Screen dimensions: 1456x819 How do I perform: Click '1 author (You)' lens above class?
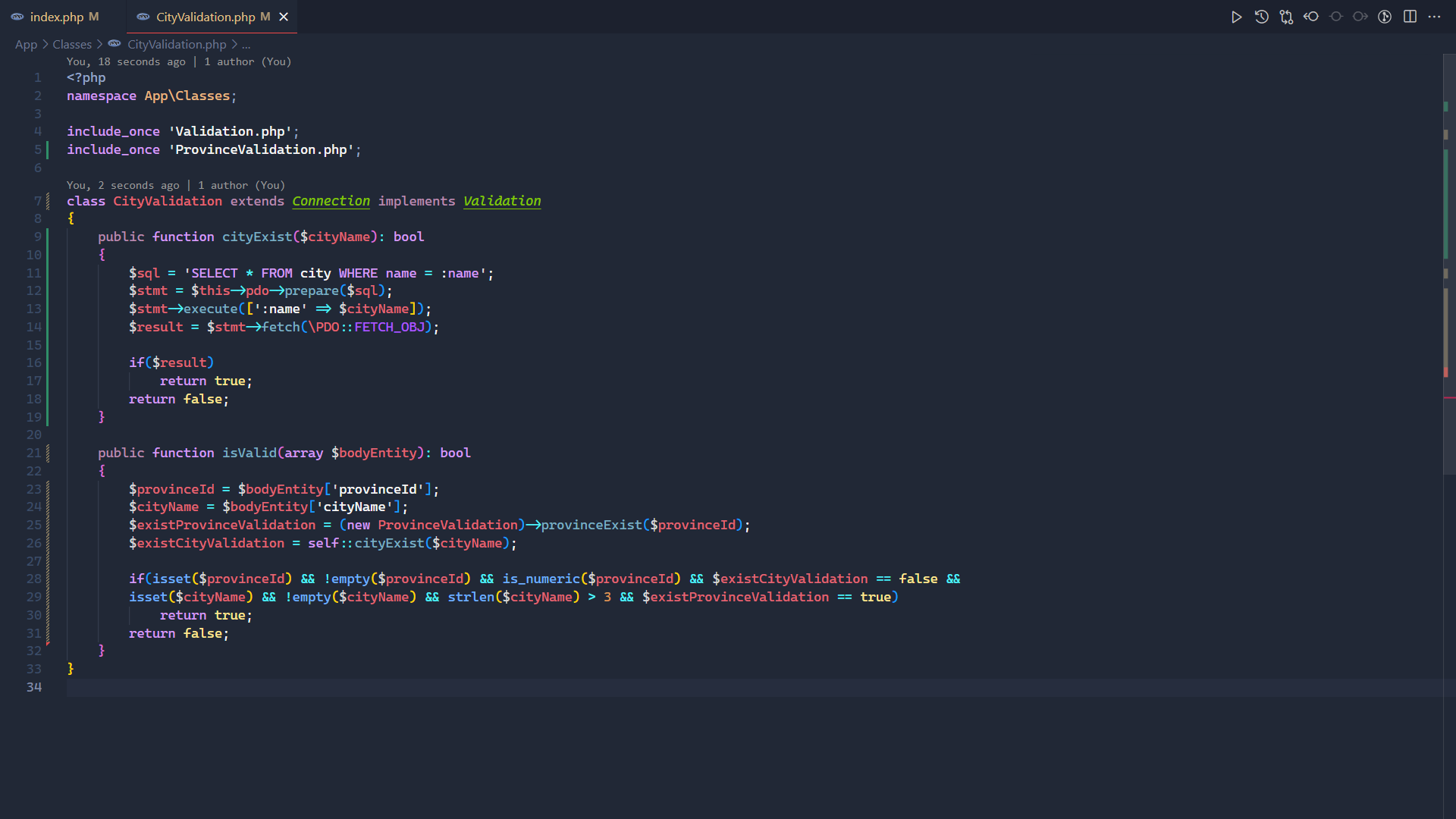click(x=241, y=185)
